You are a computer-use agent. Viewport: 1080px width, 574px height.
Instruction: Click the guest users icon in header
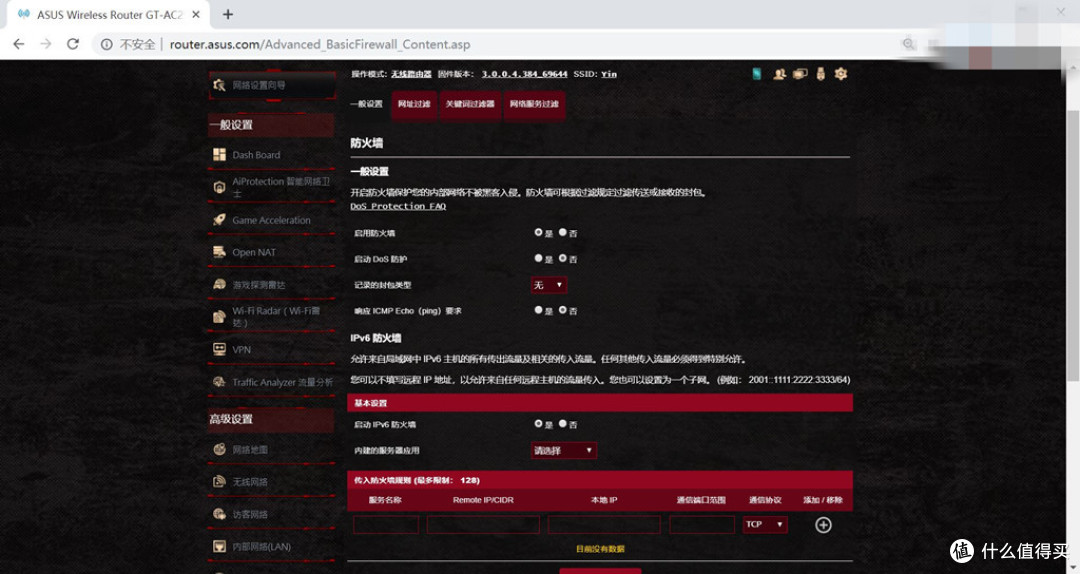pyautogui.click(x=779, y=74)
